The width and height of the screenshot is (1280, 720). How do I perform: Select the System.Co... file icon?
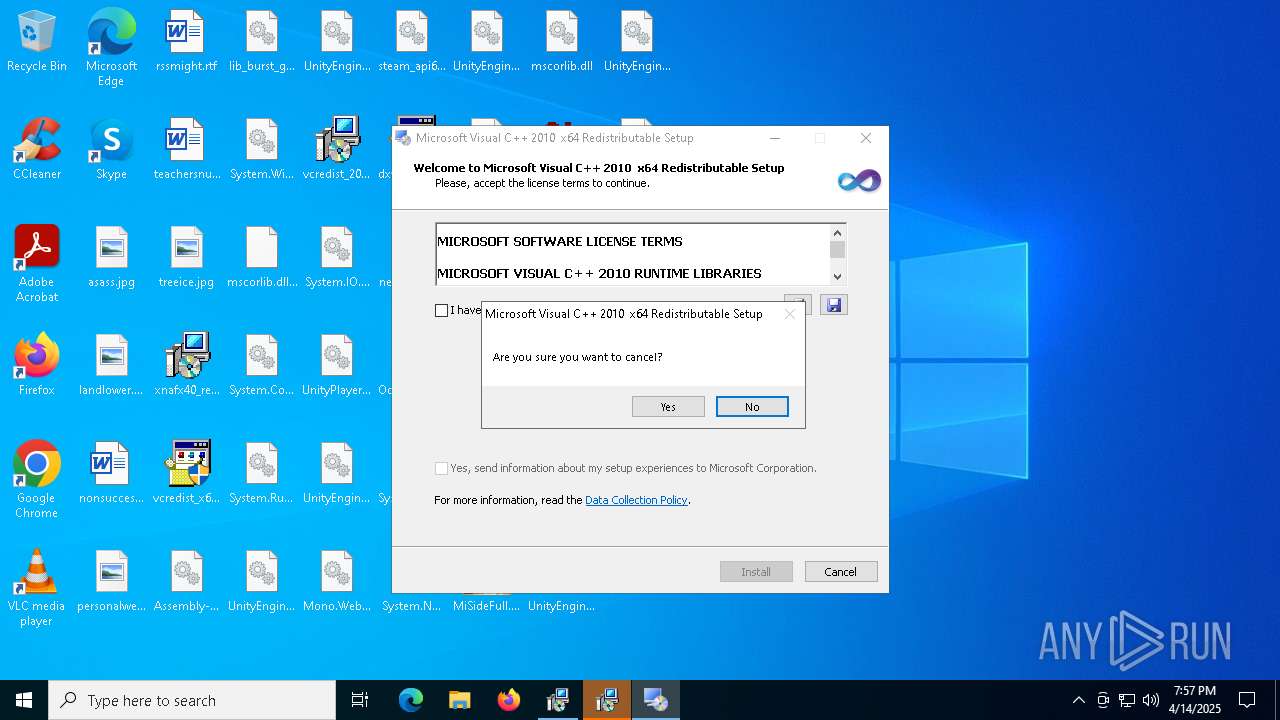point(262,366)
